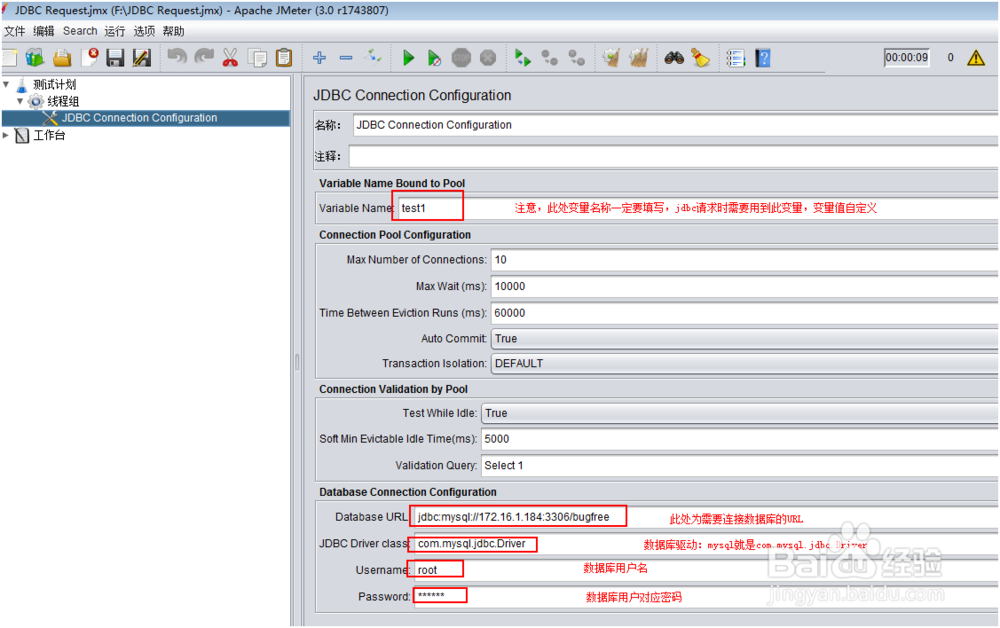Screen dimensions: 1000x628
Task: Copy the selected element
Action: point(258,58)
